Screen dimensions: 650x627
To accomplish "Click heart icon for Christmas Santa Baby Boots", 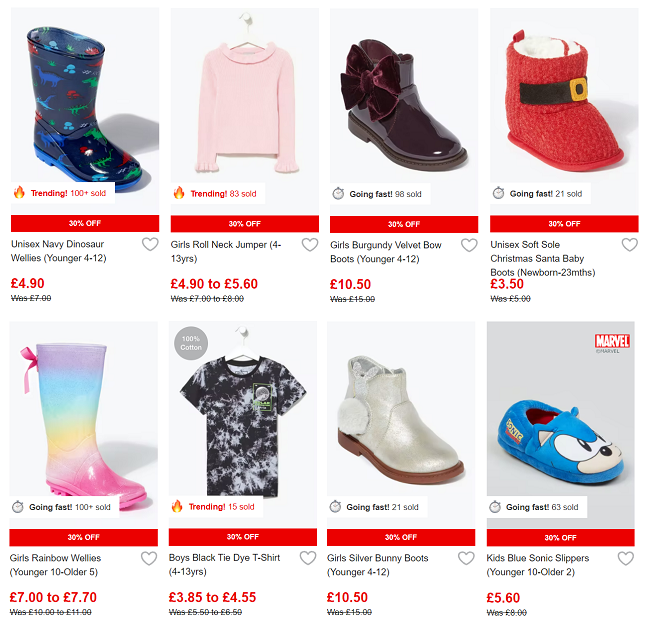I will point(630,245).
